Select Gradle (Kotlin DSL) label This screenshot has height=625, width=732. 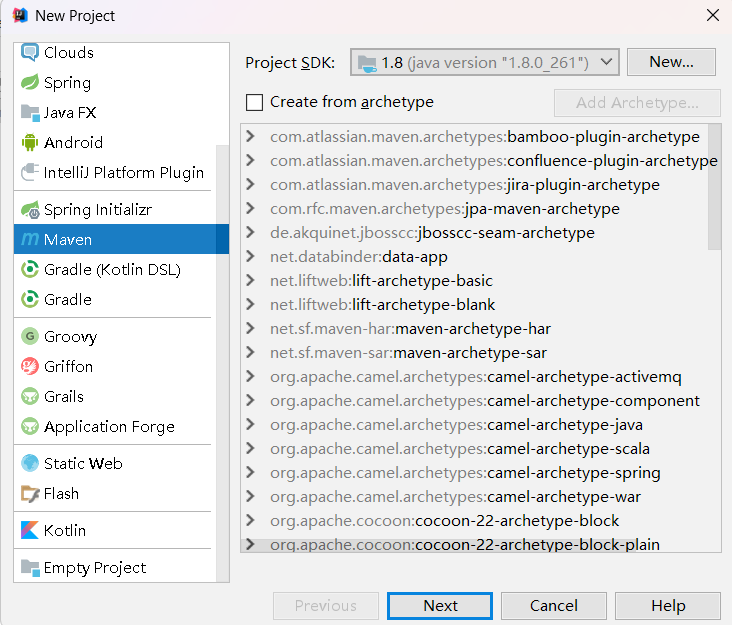pos(112,270)
